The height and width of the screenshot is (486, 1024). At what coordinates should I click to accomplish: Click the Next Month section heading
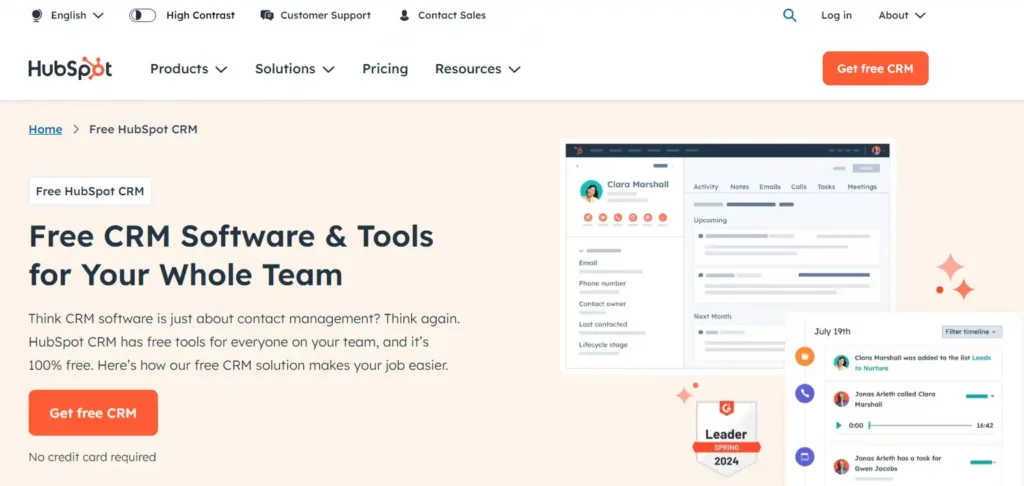click(712, 316)
